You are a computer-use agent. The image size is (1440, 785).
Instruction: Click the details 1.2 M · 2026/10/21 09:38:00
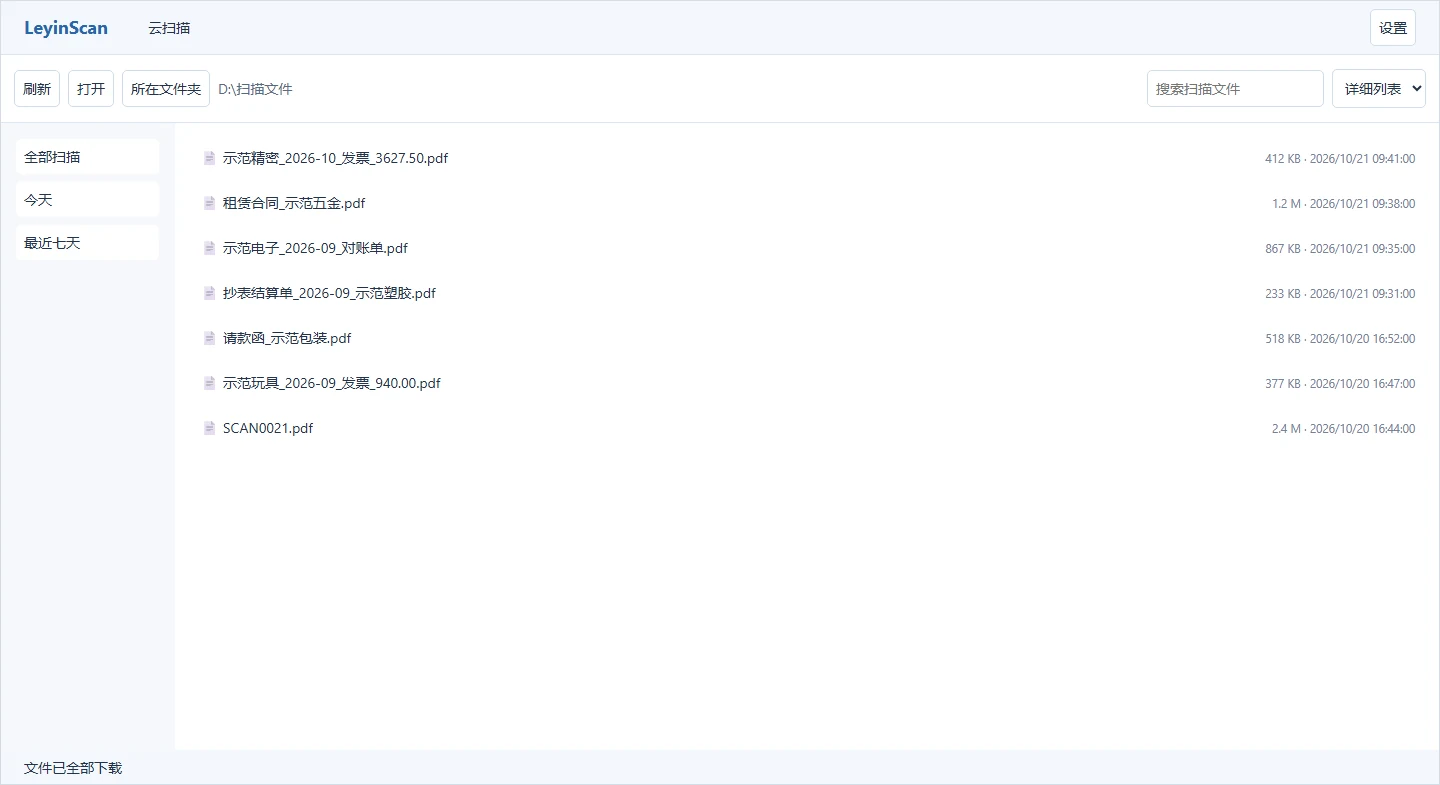tap(1344, 204)
